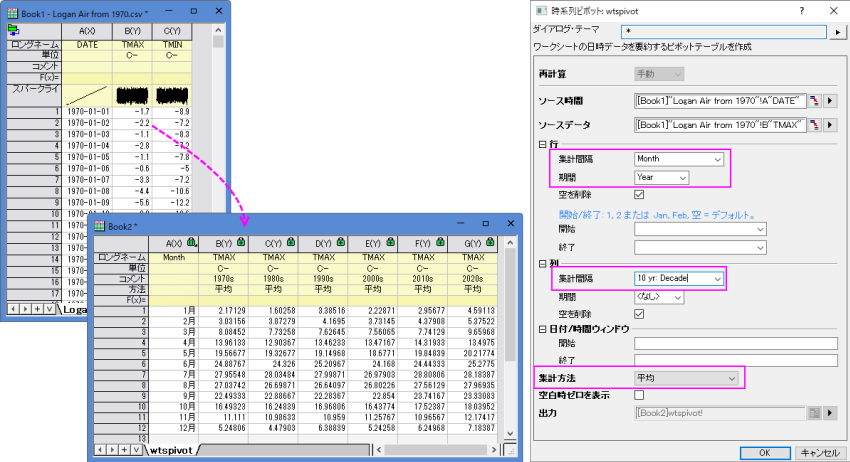The width and height of the screenshot is (850, 462).
Task: Select the Logan sheet tab in Book1
Action: pyautogui.click(x=75, y=310)
